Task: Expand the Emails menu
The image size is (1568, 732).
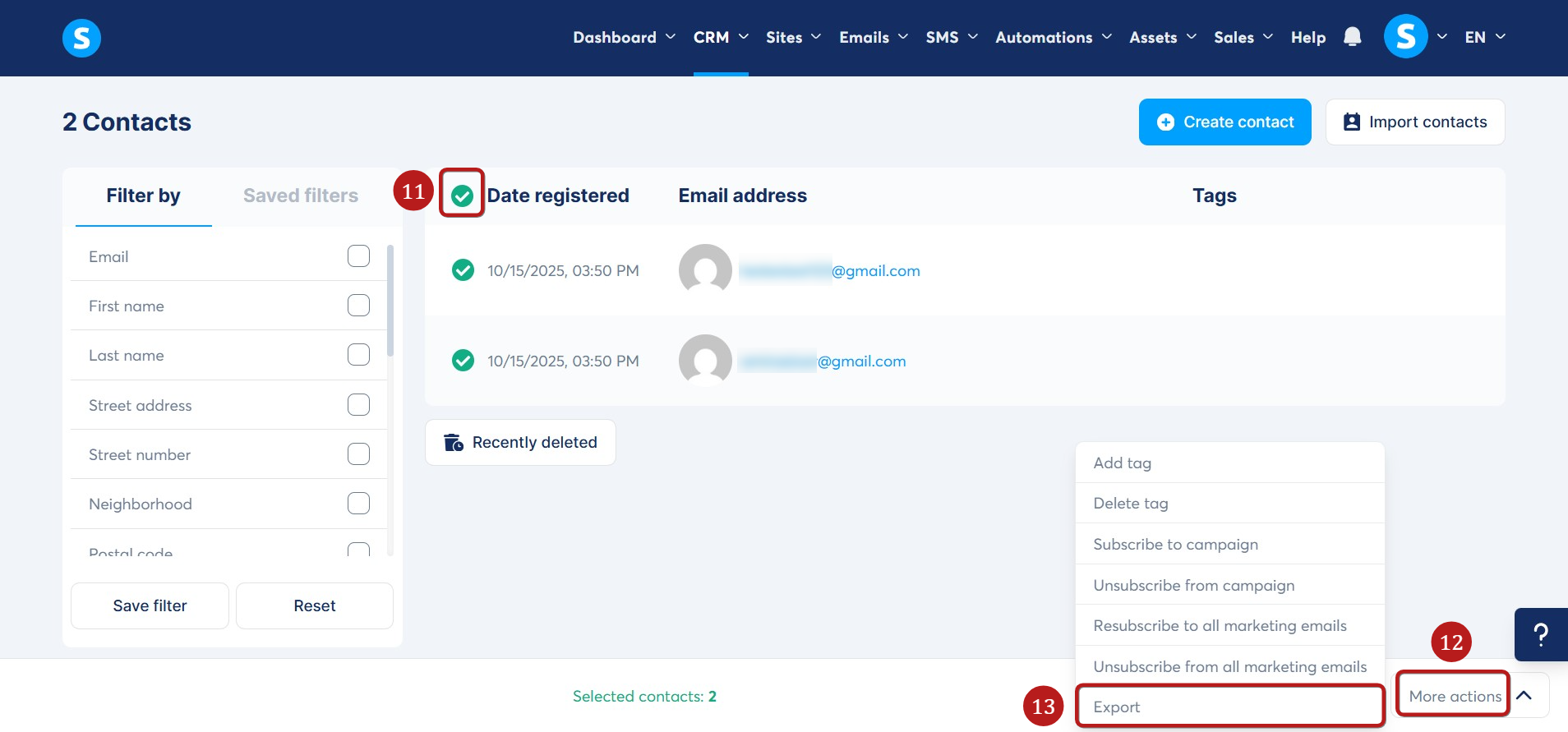Action: 874,37
